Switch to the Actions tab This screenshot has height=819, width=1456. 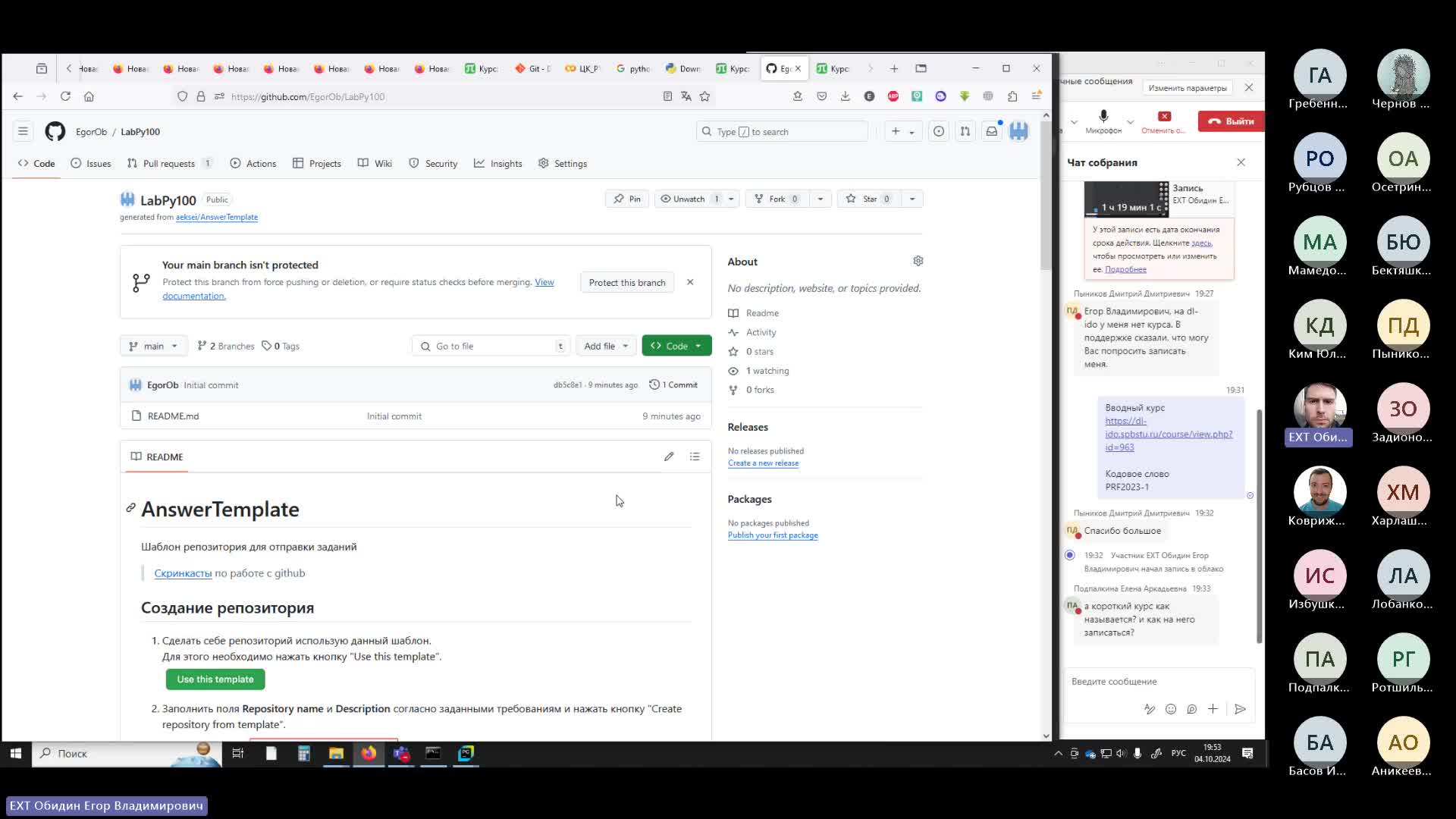pyautogui.click(x=253, y=163)
